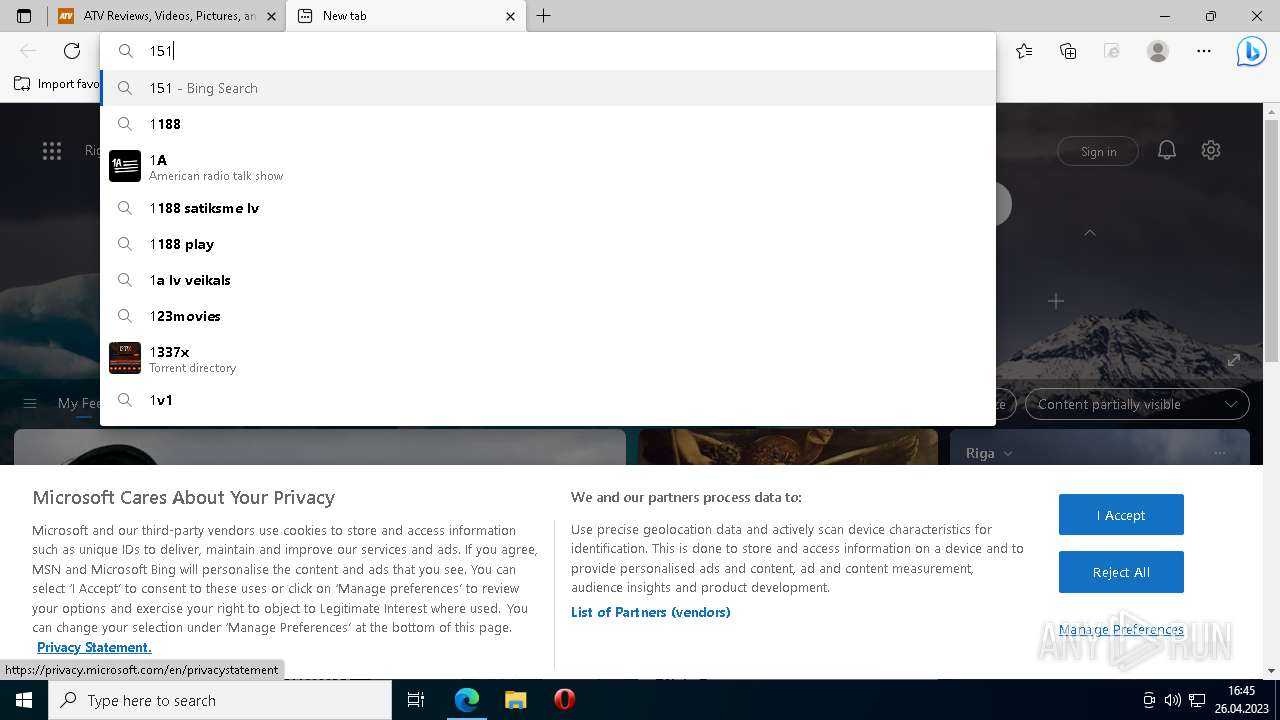Click in the address bar showing 151
1280x720 pixels.
tap(548, 51)
